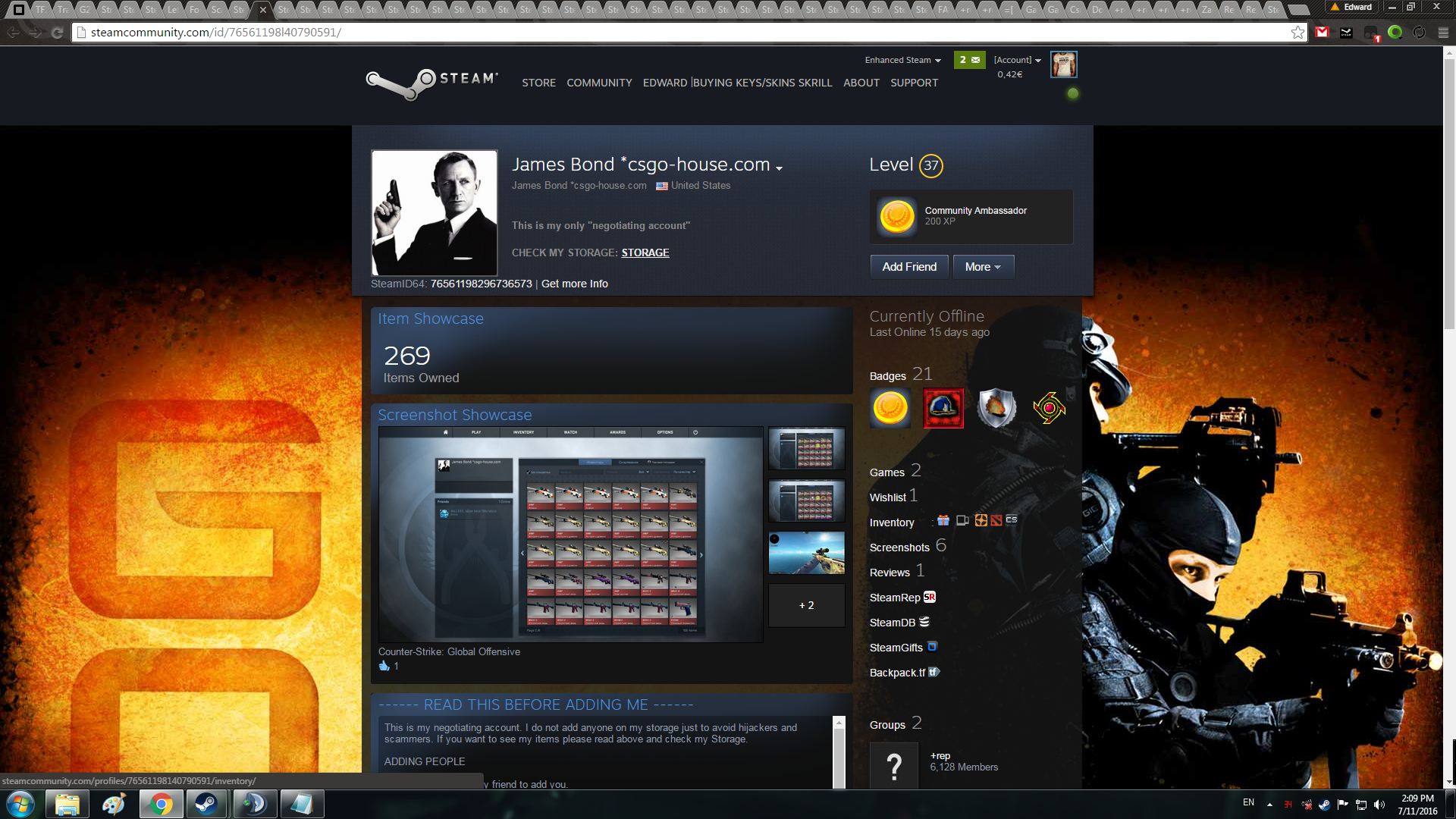Image resolution: width=1456 pixels, height=819 pixels.
Task: Open the STORE menu item
Action: 538,83
